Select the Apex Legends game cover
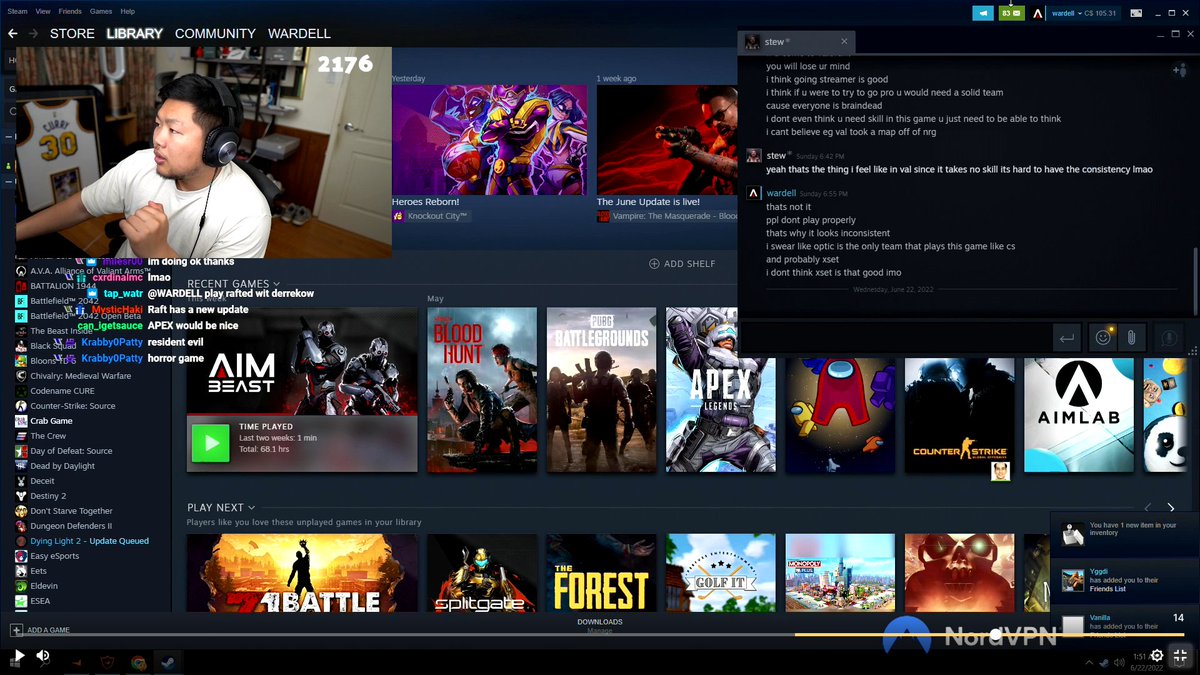The height and width of the screenshot is (675, 1200). click(x=720, y=389)
